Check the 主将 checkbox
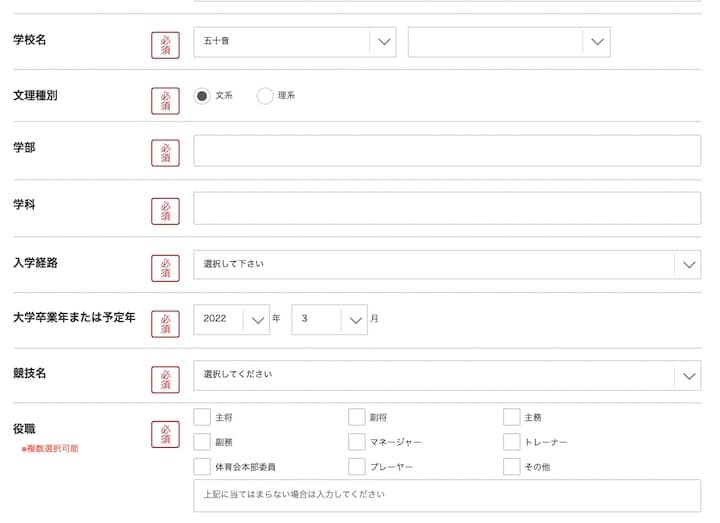This screenshot has width=720, height=523. click(202, 417)
